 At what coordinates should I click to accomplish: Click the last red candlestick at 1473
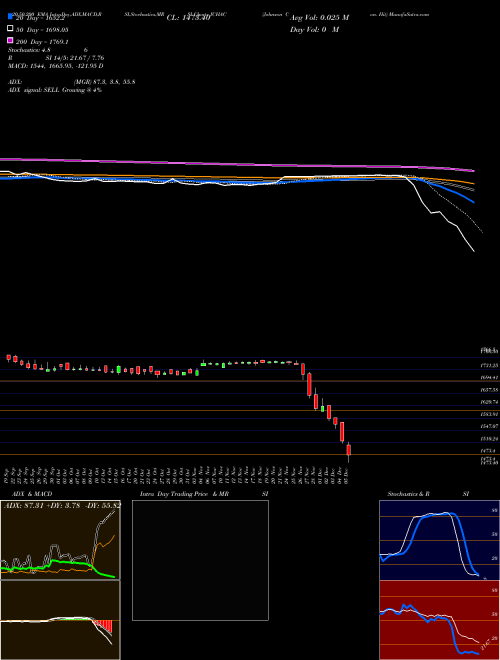point(348,450)
